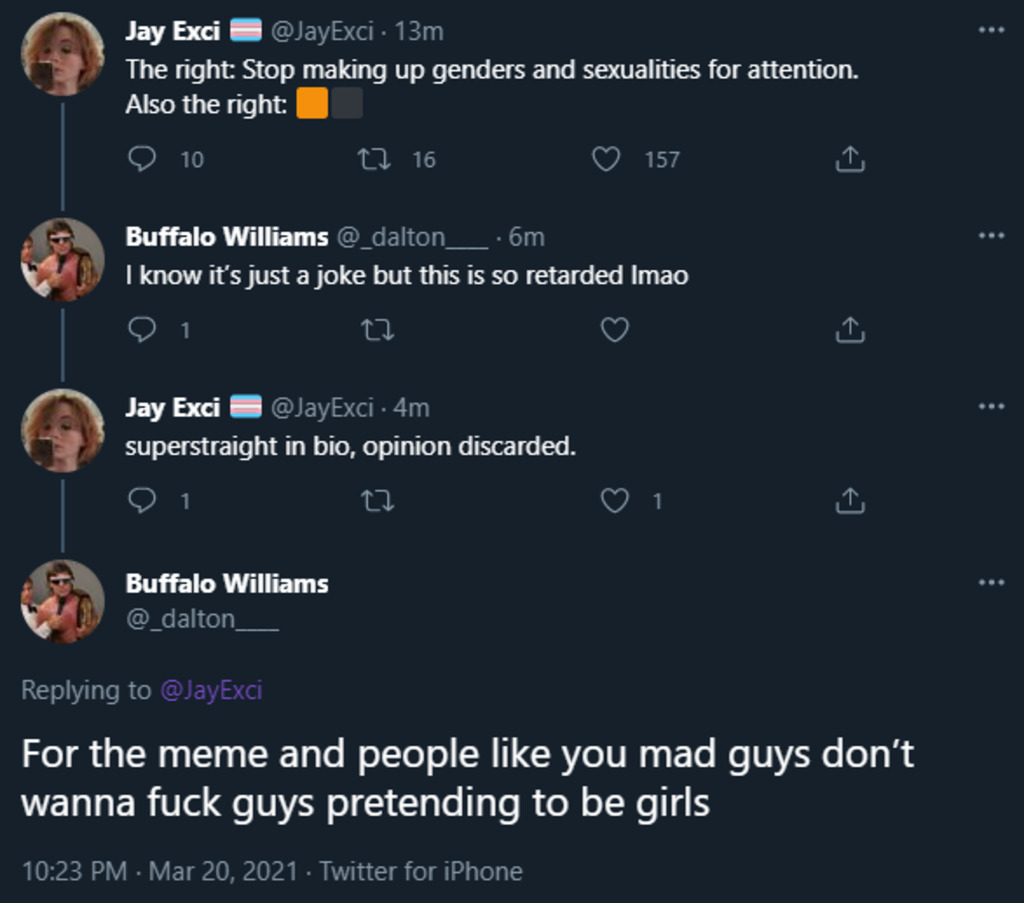Share the 'superstraight in bio' tweet
This screenshot has width=1024, height=903.
849,500
